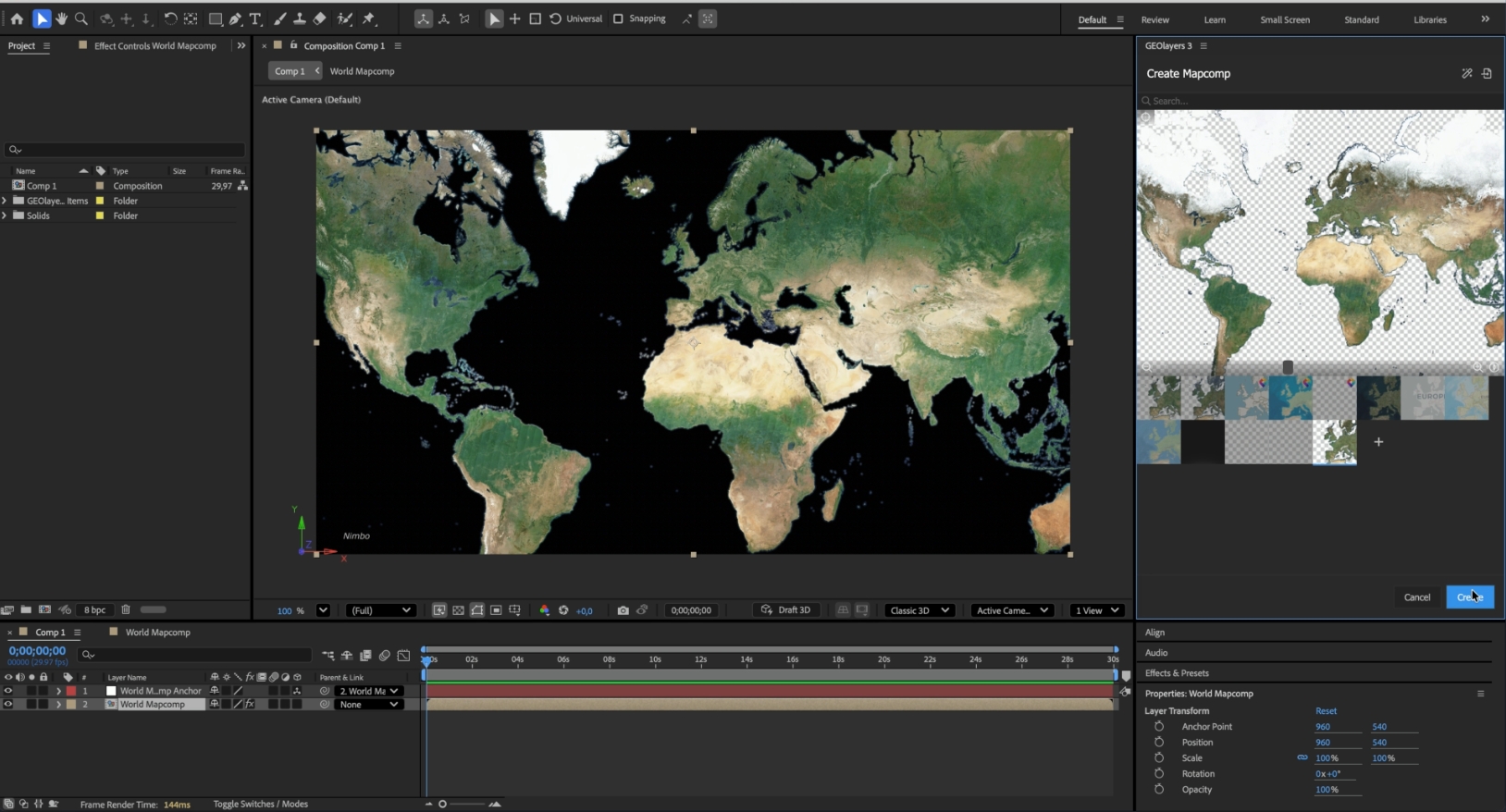Hide the World Mapcomp layer eye
Image resolution: width=1506 pixels, height=812 pixels.
8,705
